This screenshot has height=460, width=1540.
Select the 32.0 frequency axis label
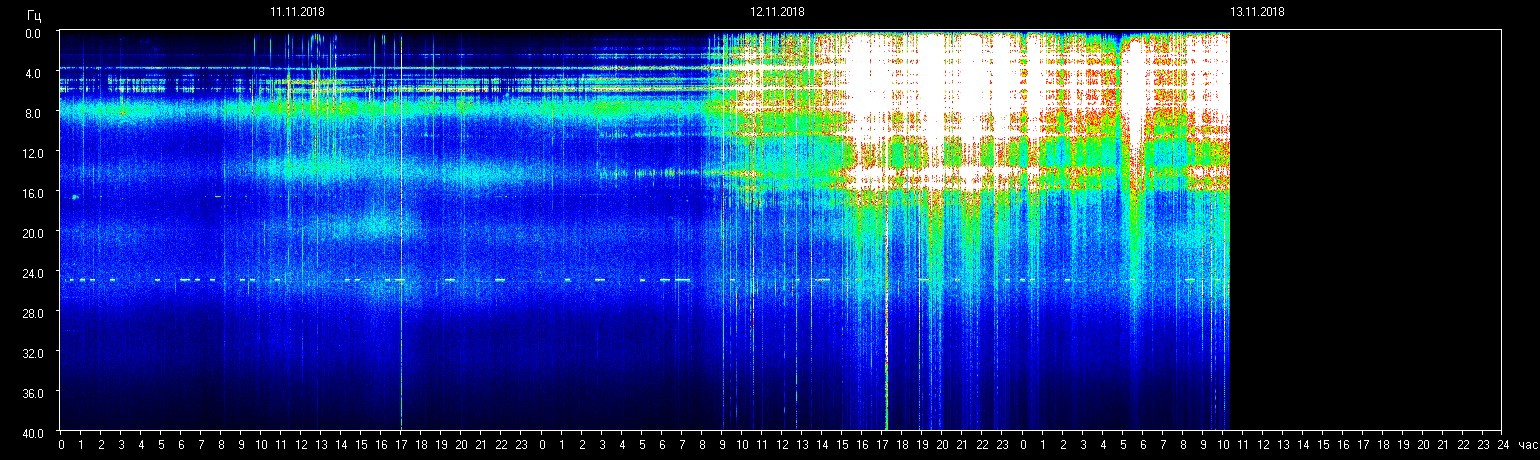pyautogui.click(x=33, y=352)
